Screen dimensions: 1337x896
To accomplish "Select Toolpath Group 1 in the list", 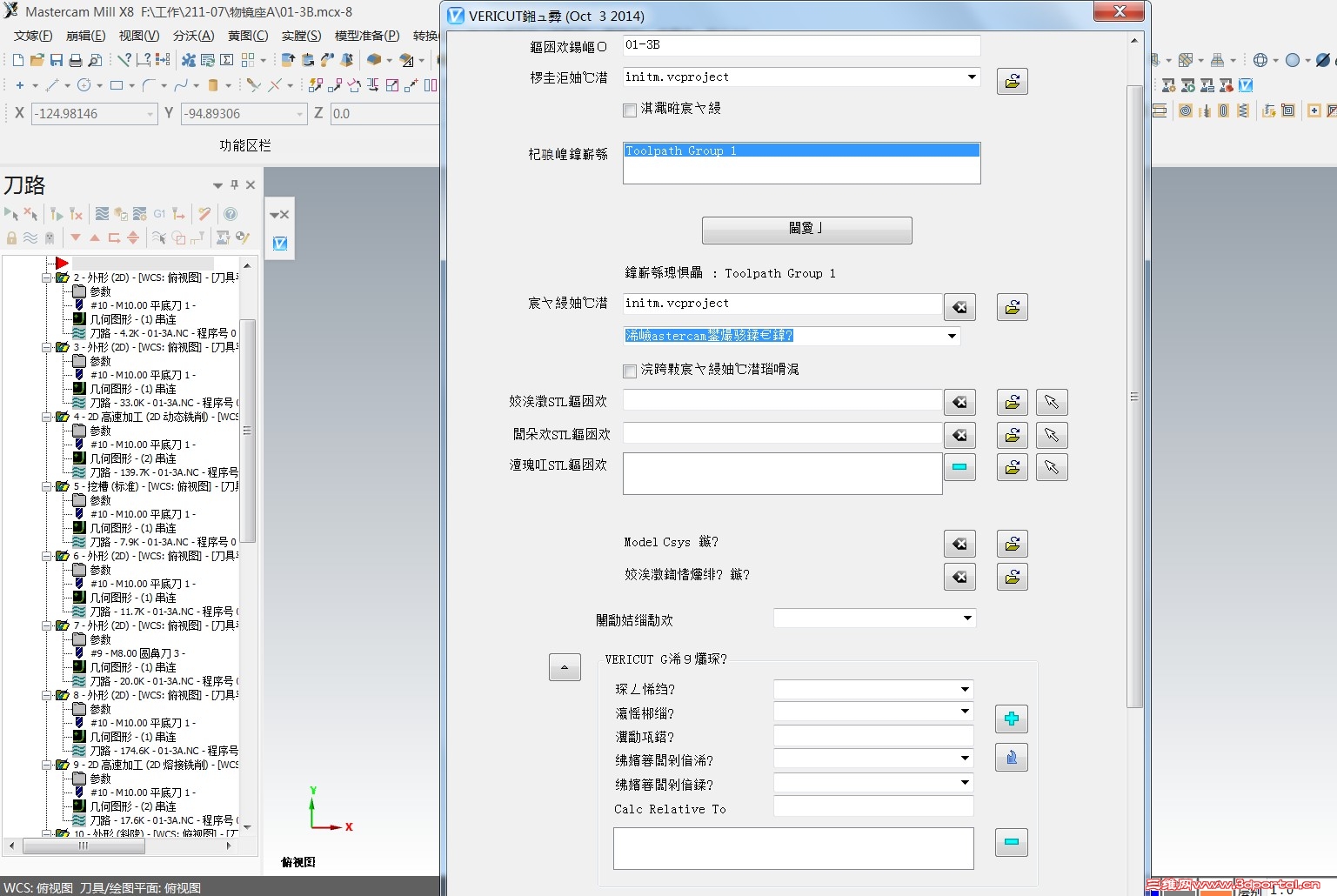I will pos(801,150).
